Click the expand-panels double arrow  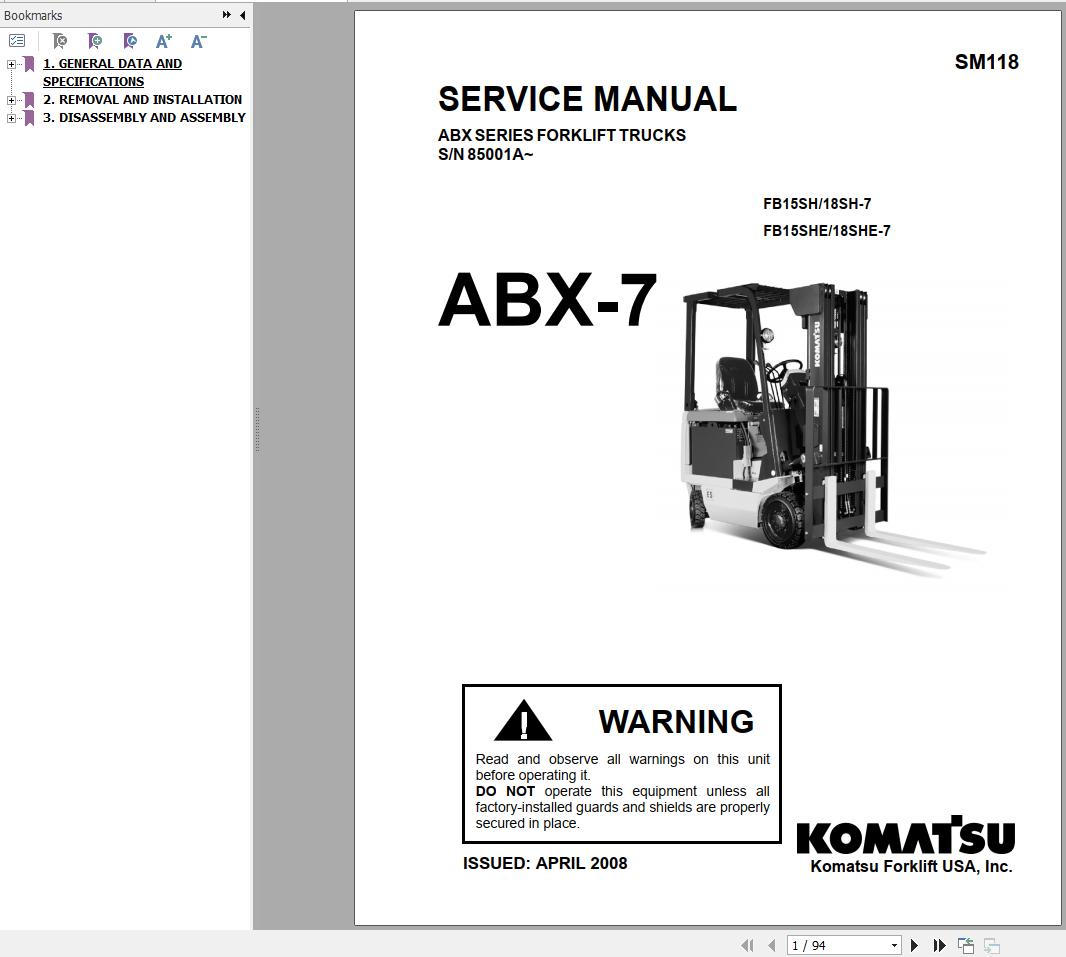(226, 15)
